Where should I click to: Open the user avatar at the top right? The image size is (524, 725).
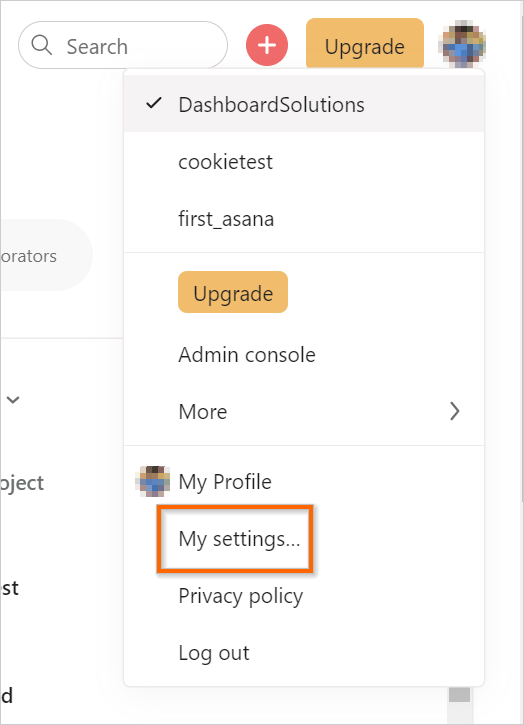[462, 44]
